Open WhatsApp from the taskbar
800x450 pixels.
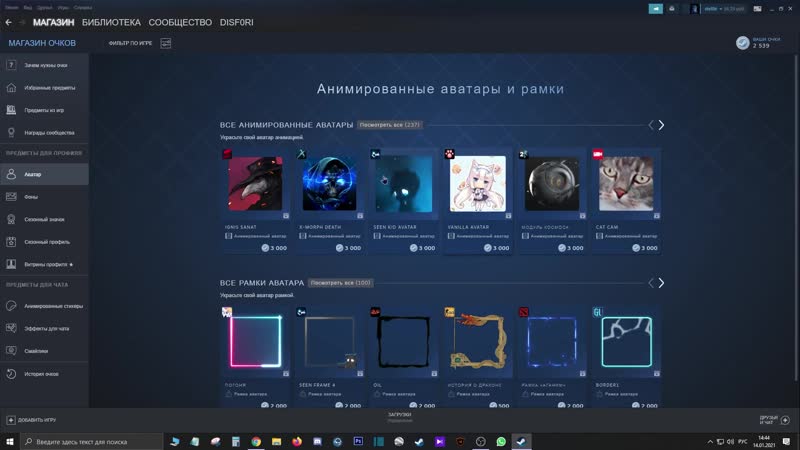tap(501, 442)
